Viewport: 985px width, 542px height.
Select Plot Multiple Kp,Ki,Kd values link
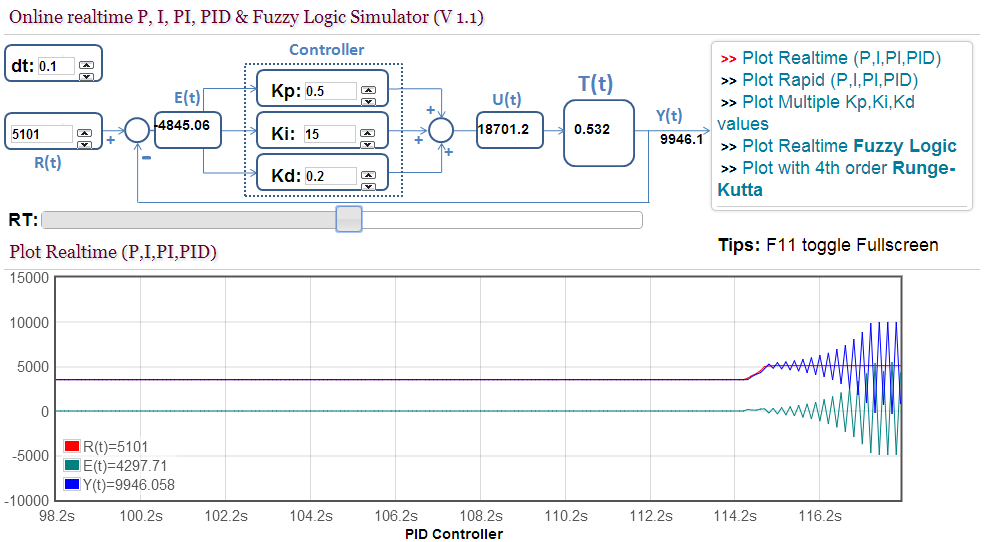[x=828, y=102]
